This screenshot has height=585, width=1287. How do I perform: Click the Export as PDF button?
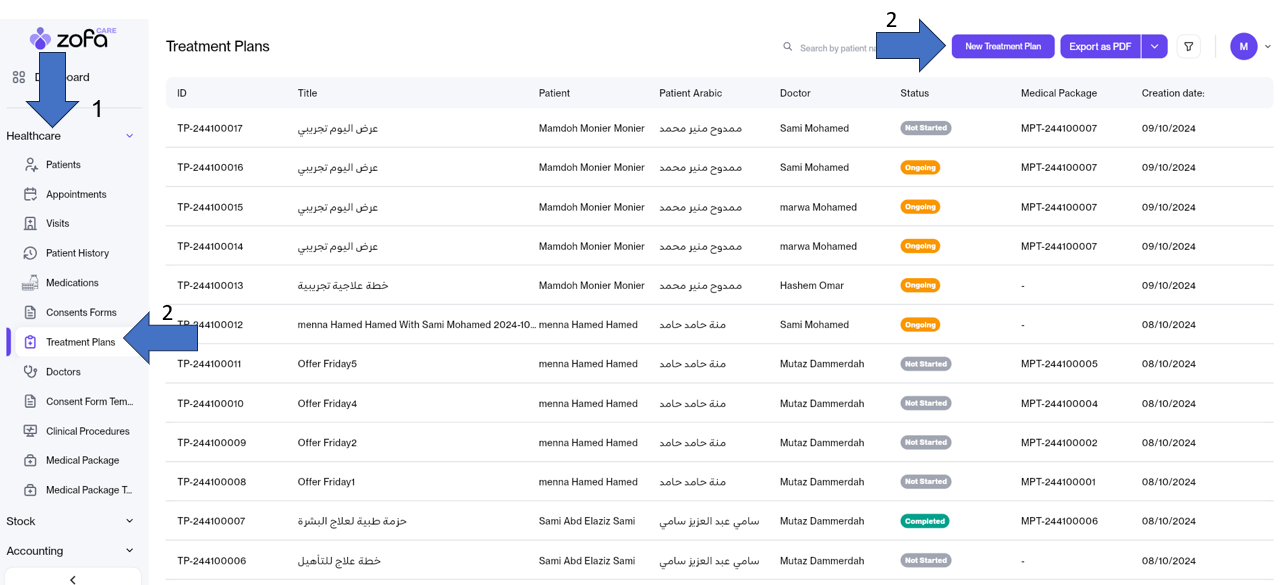pyautogui.click(x=1099, y=47)
